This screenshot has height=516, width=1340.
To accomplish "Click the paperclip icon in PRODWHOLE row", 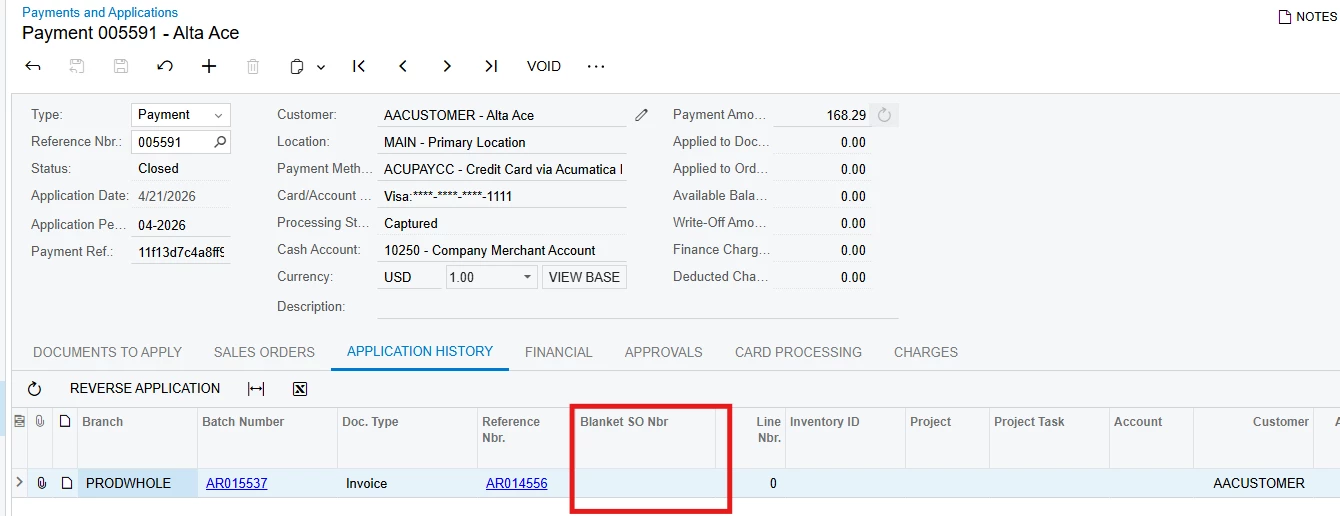I will tap(41, 483).
